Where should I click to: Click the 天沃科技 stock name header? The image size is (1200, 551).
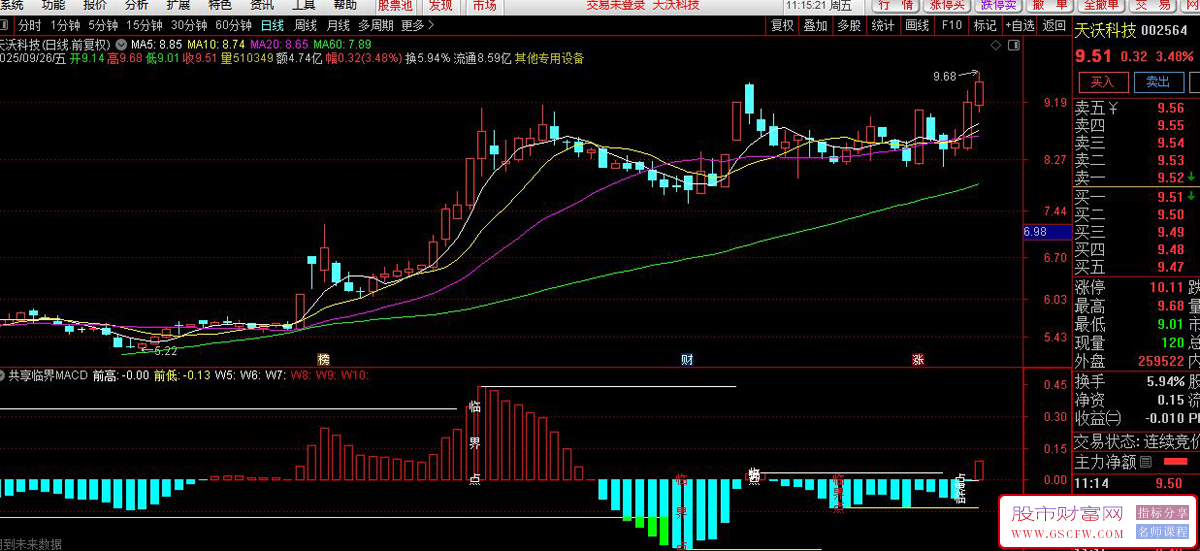tap(1105, 33)
